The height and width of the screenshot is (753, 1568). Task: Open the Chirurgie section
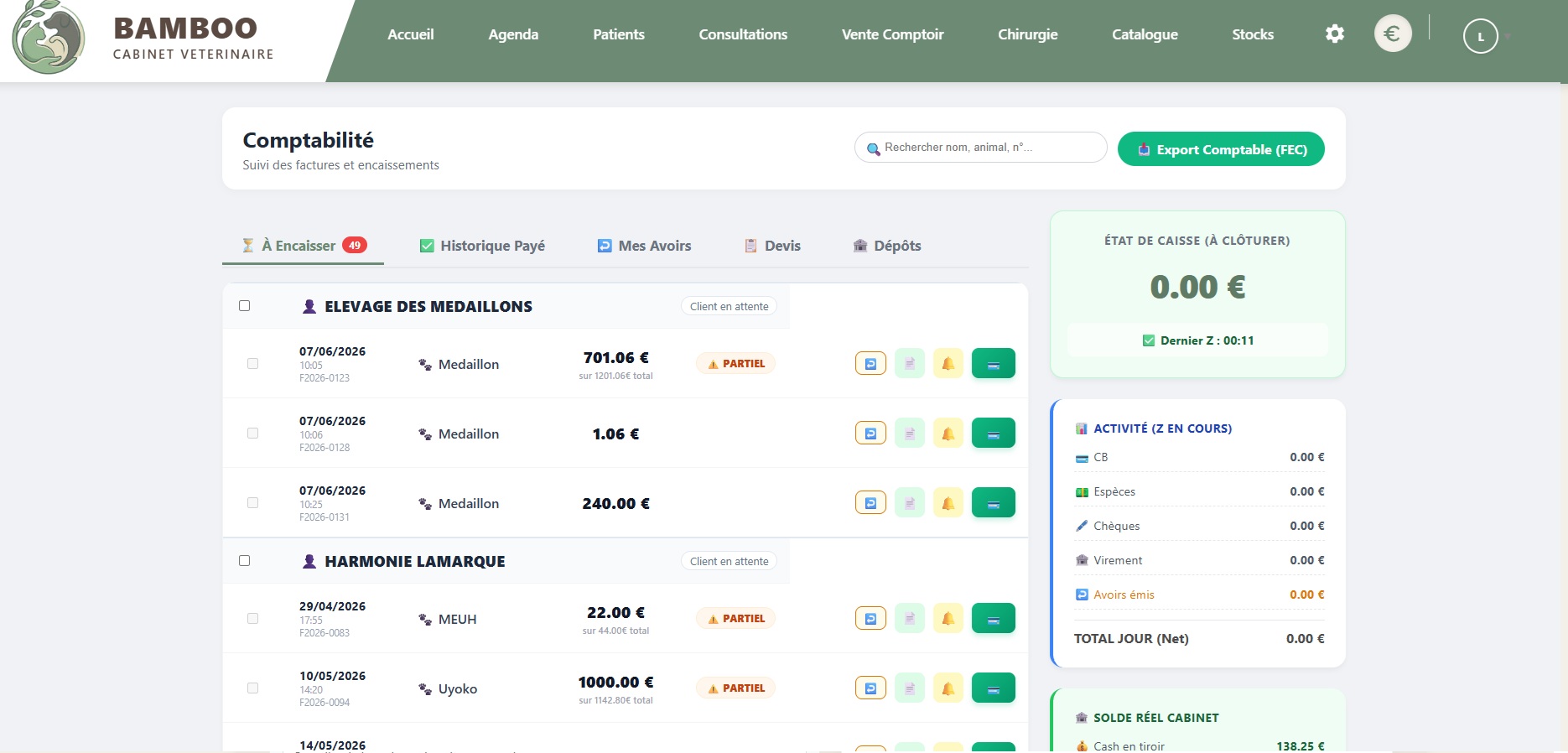point(1028,34)
